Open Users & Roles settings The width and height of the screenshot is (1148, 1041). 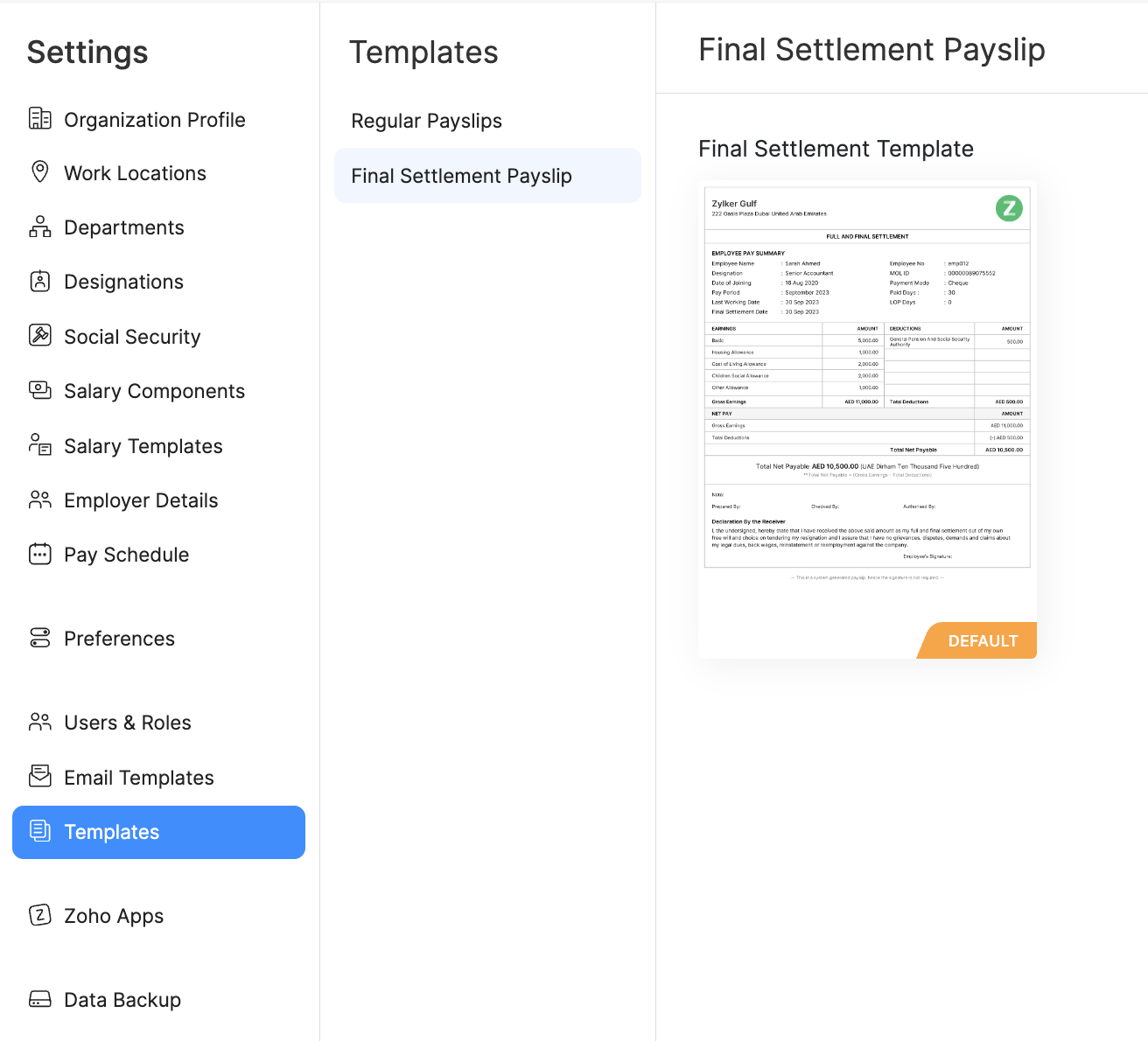coord(128,723)
